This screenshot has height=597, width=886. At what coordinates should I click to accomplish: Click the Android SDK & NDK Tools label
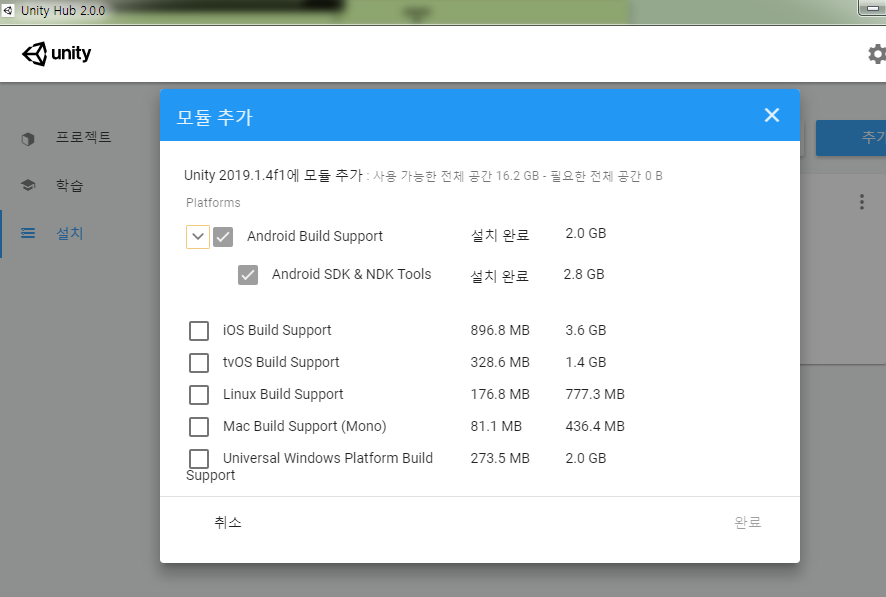[351, 274]
